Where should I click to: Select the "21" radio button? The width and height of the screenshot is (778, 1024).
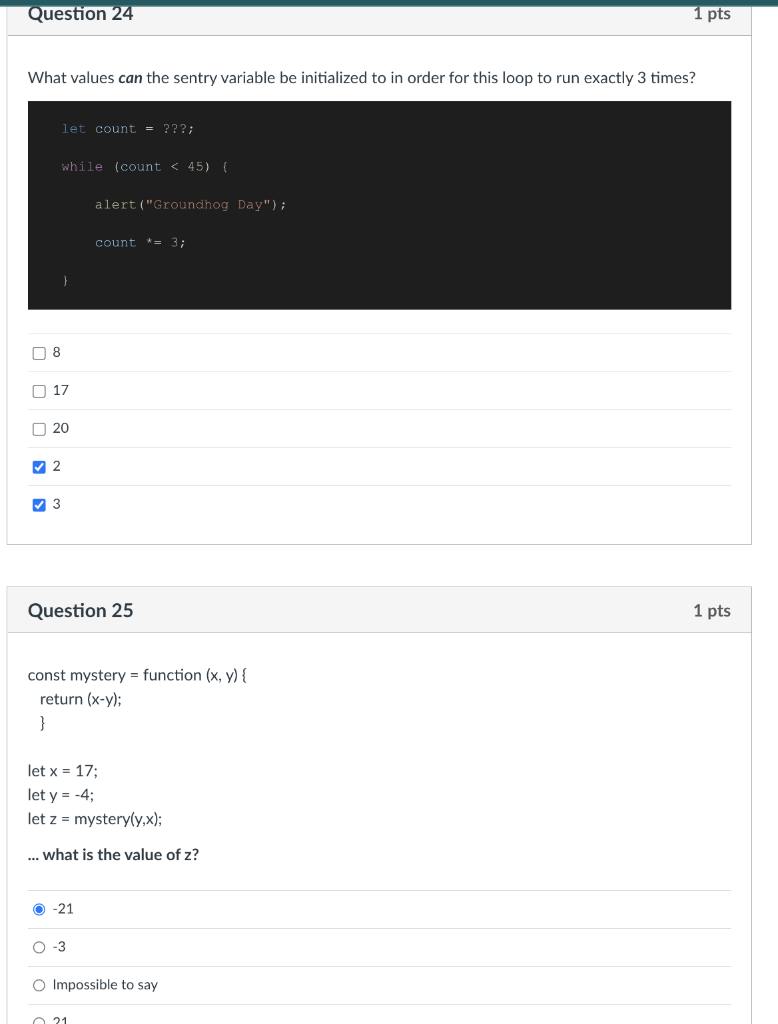click(38, 1018)
